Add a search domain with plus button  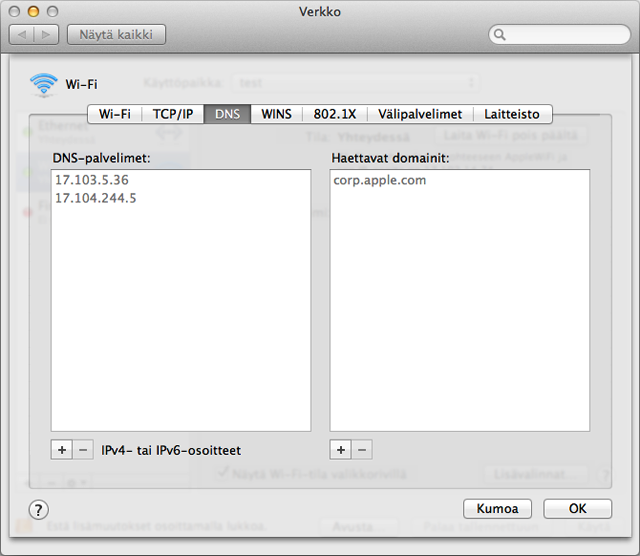point(340,450)
